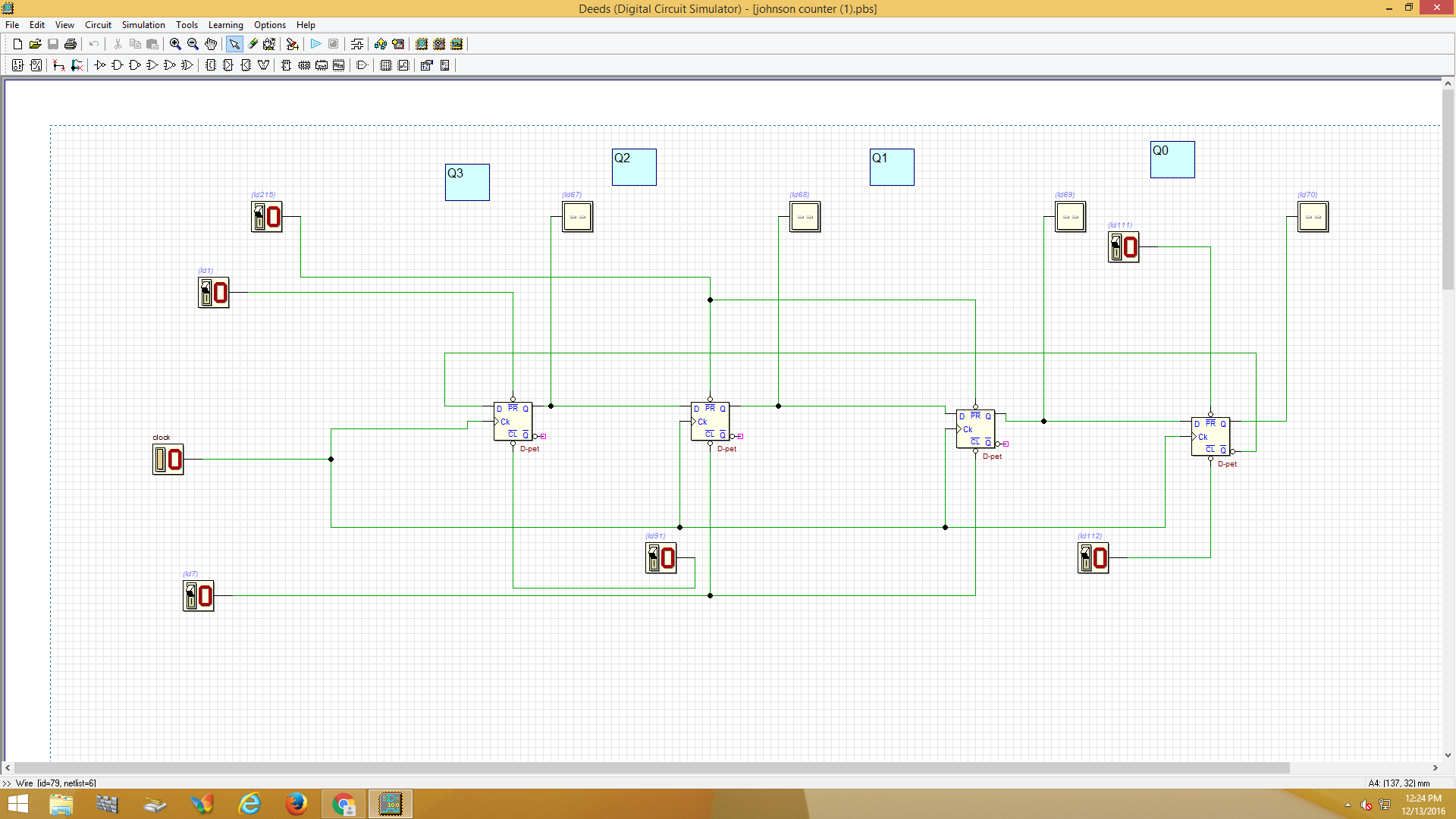
Task: Open the Simulation menu
Action: 143,25
